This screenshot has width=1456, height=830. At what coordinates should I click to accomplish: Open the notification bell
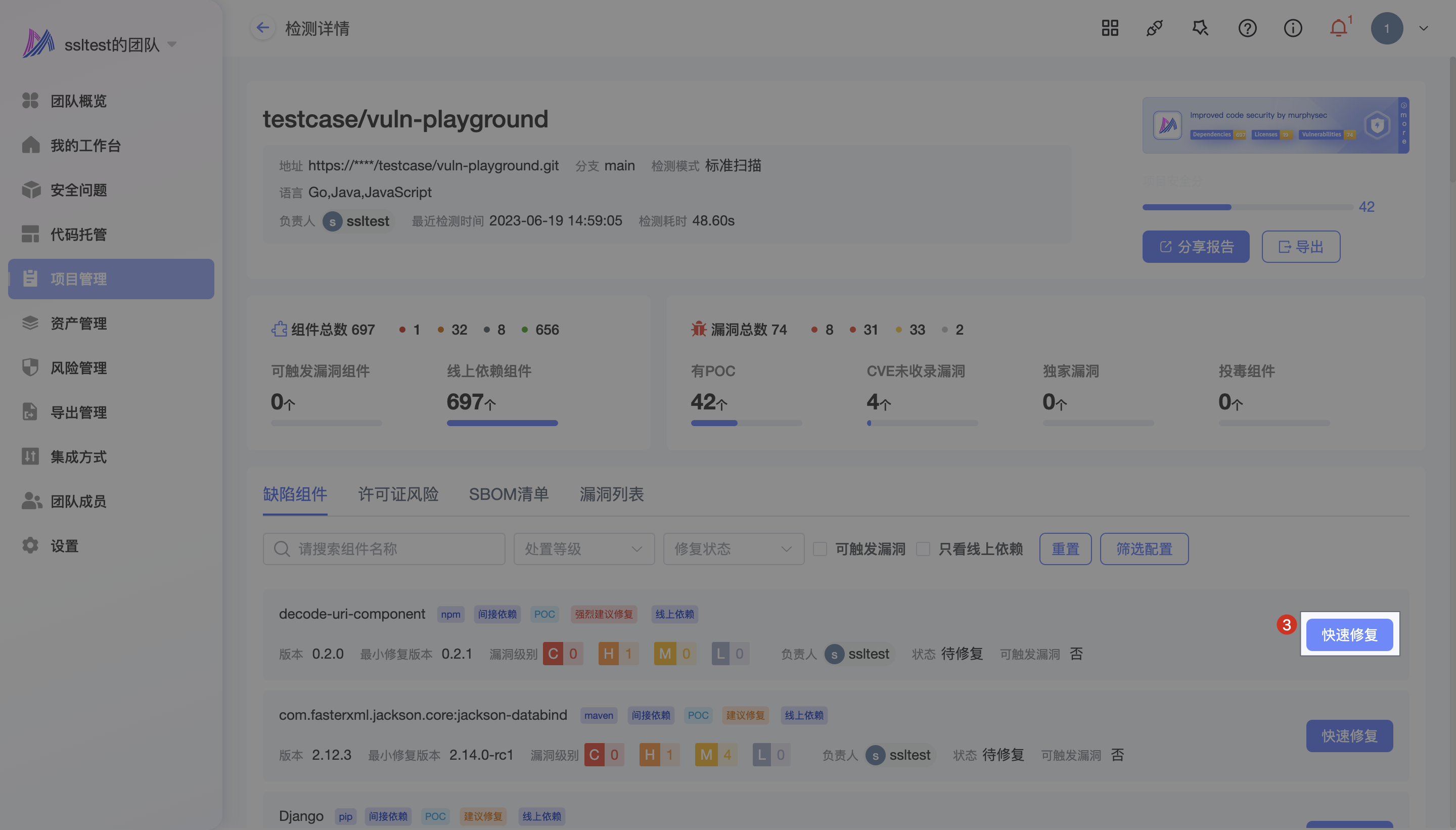1338,28
